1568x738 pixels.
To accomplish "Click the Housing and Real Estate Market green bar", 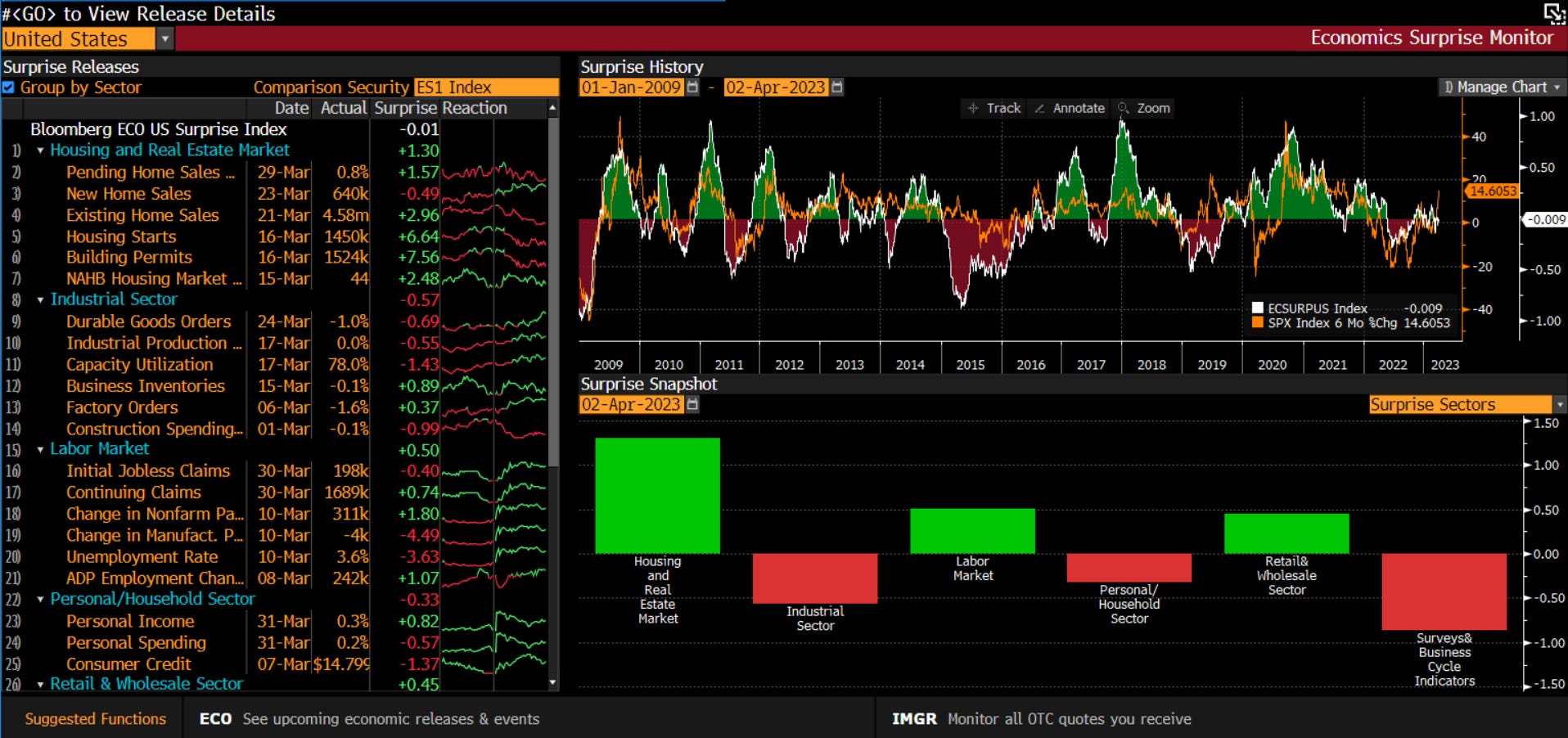I will coord(657,496).
